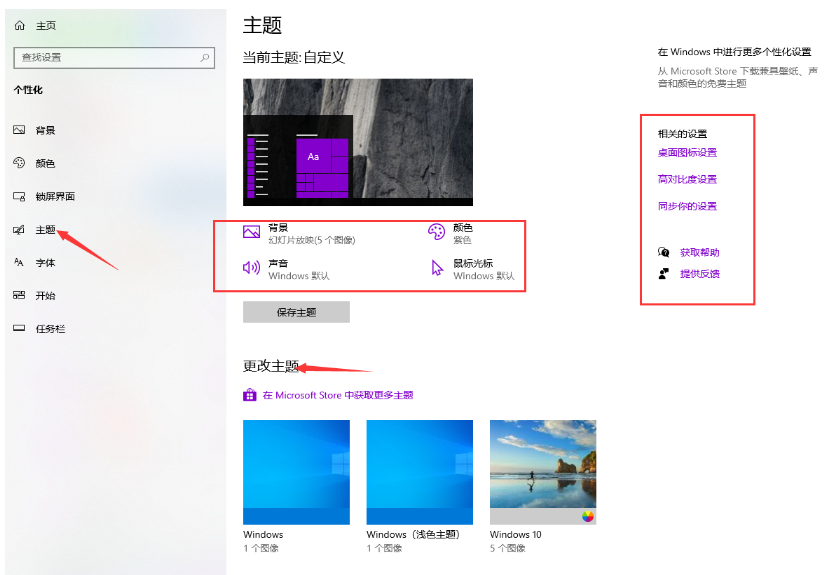This screenshot has width=836, height=575.
Task: Select 背景 in the left sidebar
Action: pos(45,130)
